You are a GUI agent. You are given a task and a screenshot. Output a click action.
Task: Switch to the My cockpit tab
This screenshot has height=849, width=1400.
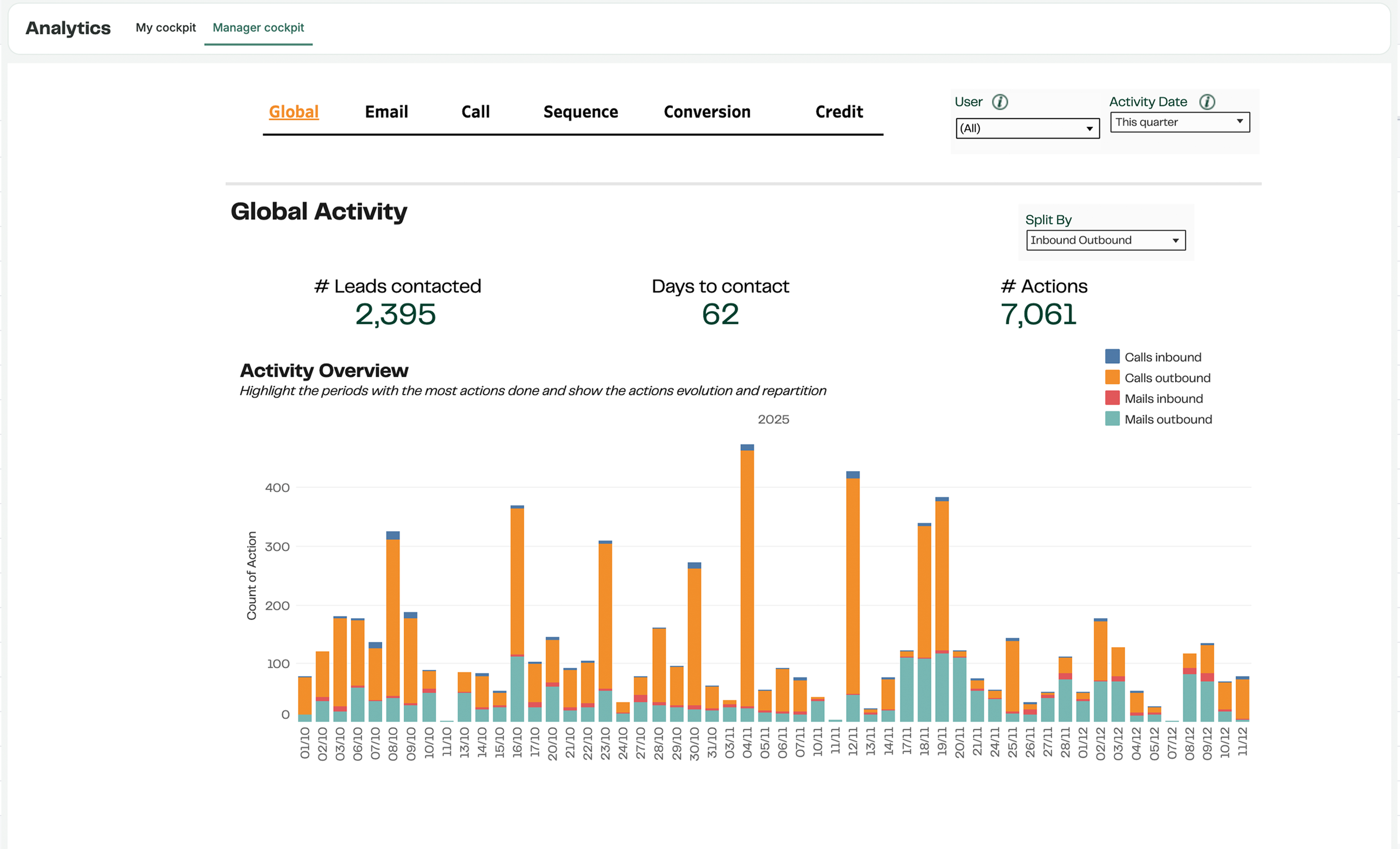click(165, 27)
